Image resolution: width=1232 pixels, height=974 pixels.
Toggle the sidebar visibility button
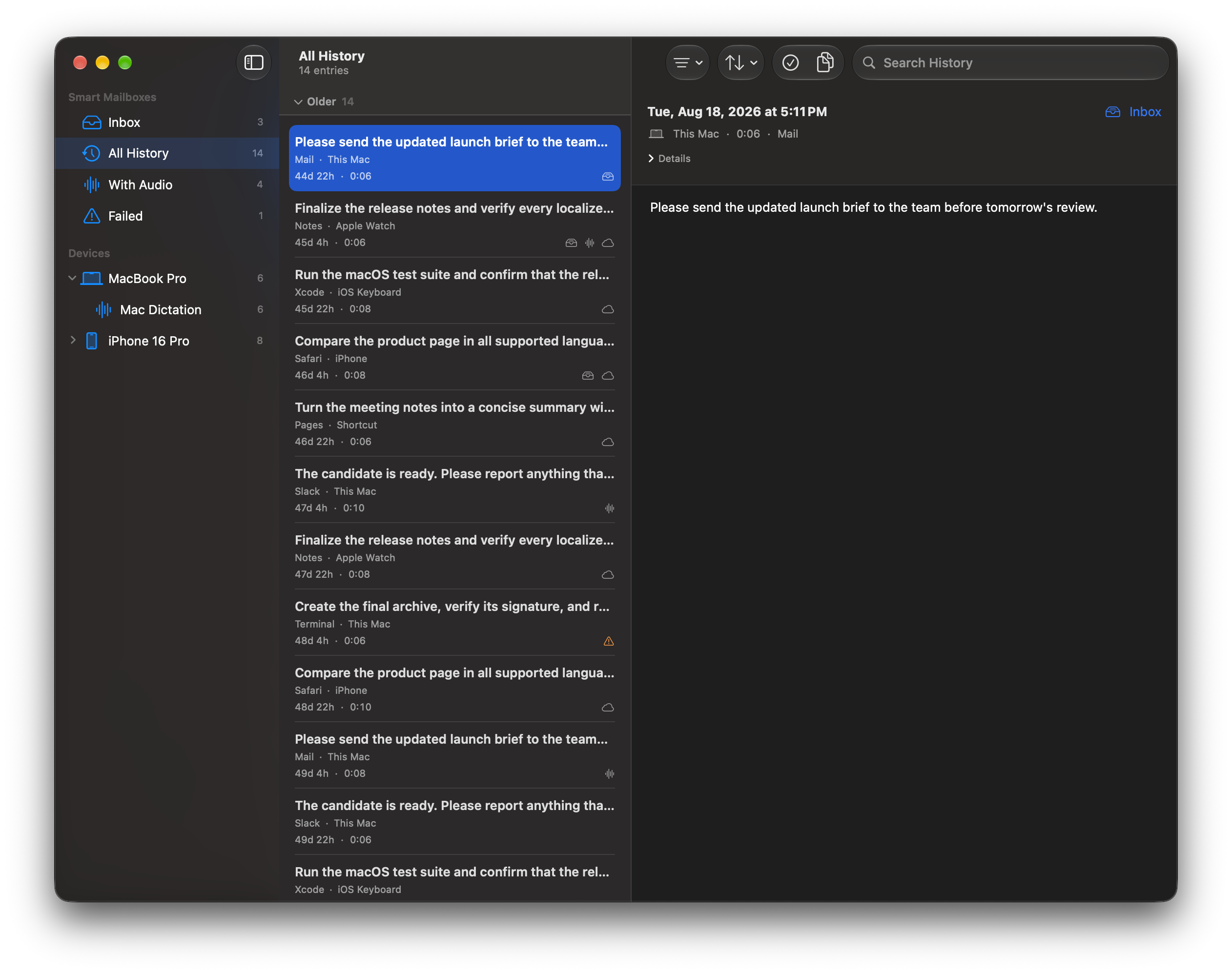coord(253,63)
